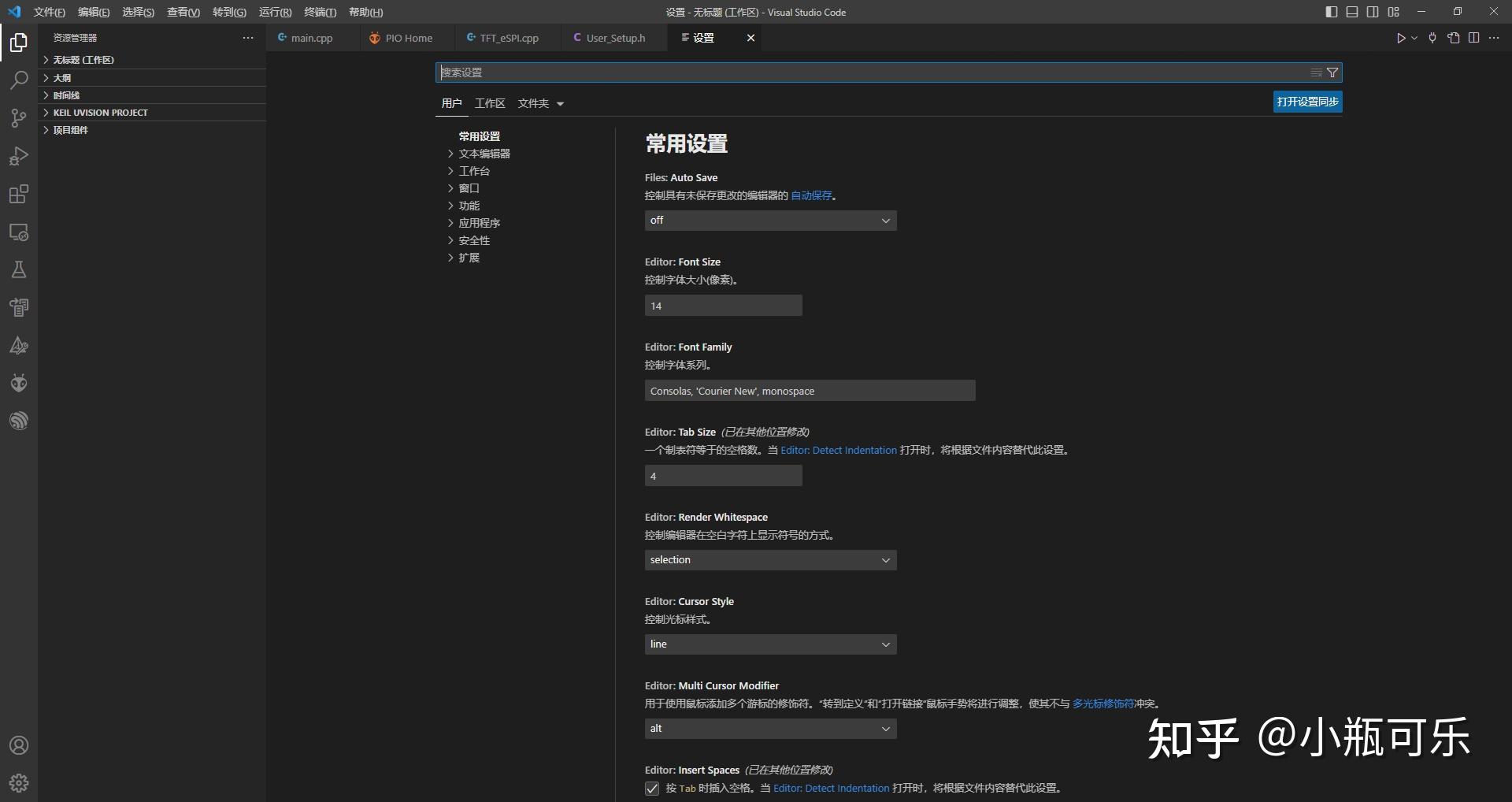
Task: Click the plug icon in editor toolbar
Action: (1432, 38)
